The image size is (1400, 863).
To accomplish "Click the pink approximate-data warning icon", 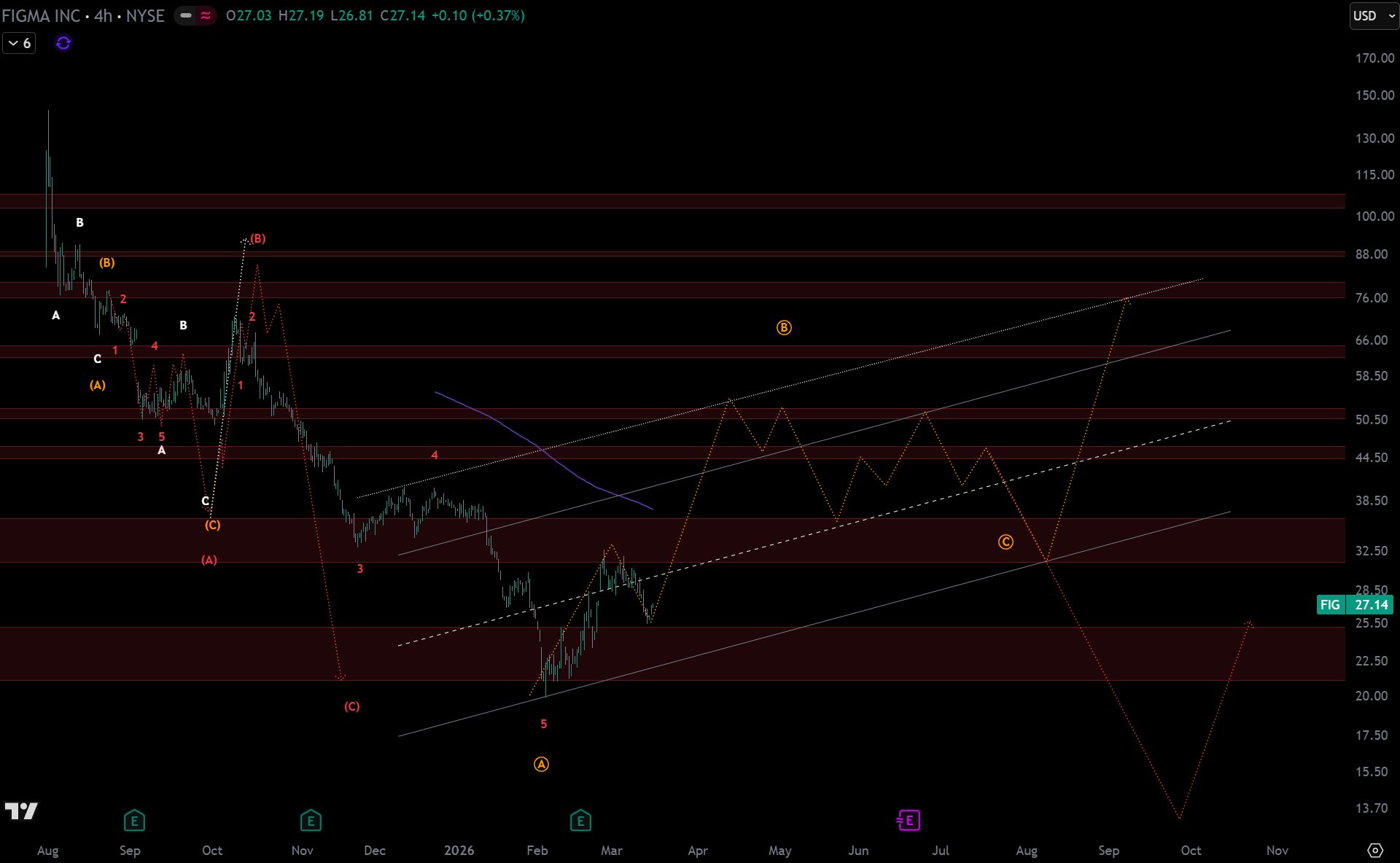I will 206,15.
